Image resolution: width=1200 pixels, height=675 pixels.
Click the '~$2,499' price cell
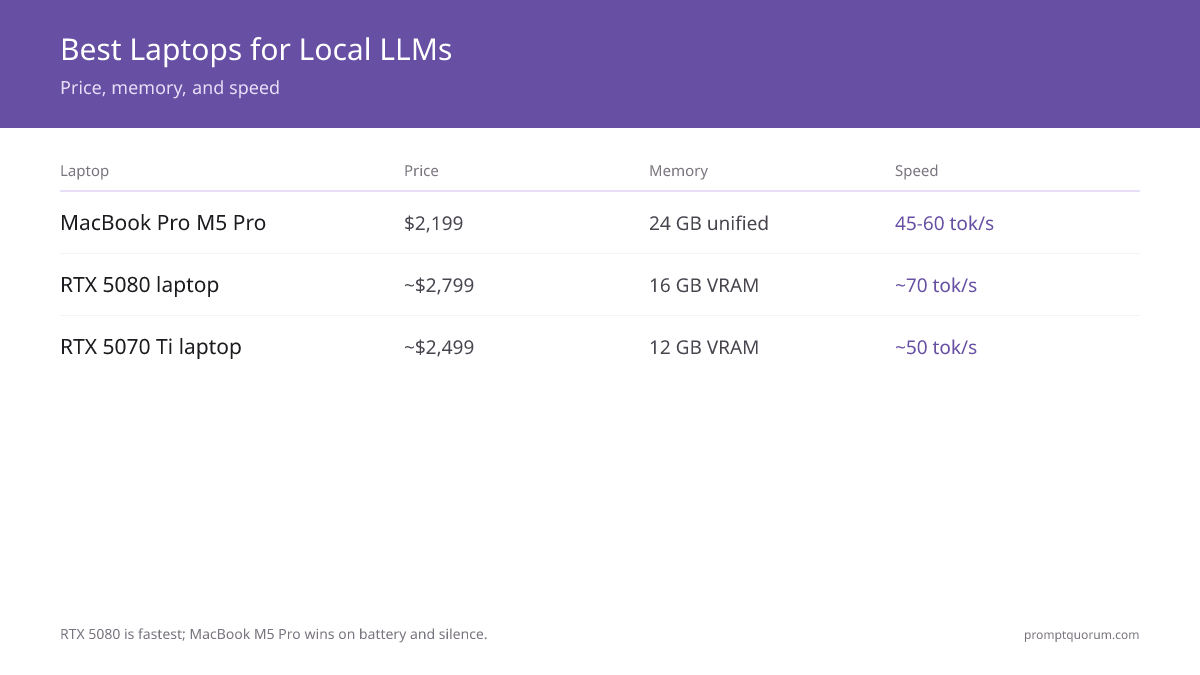(439, 348)
